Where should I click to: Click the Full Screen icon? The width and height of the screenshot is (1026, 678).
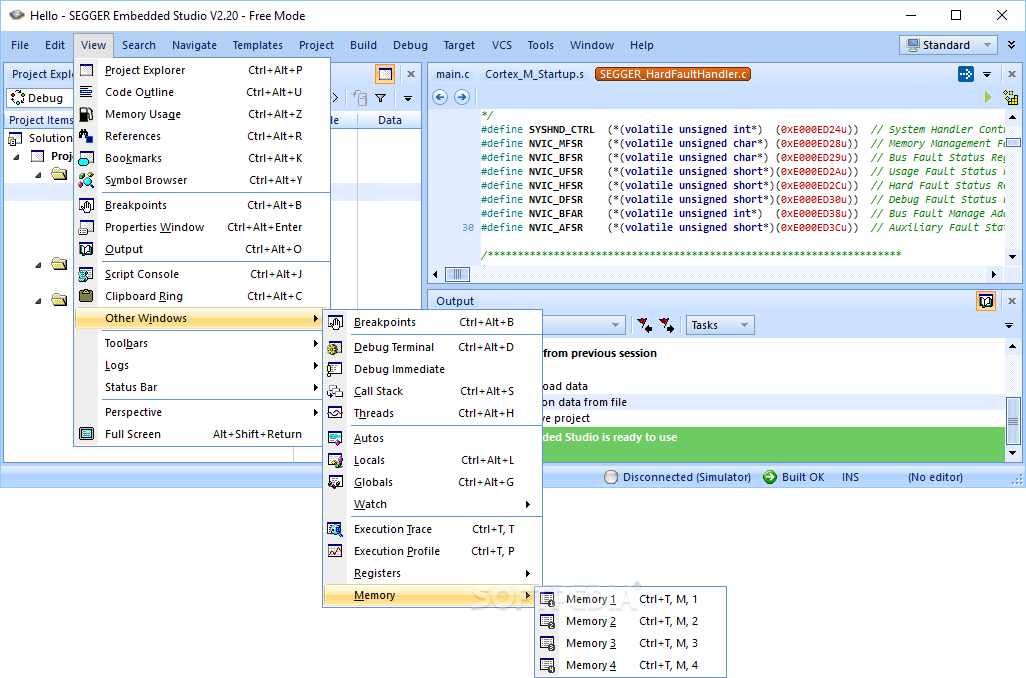(x=86, y=434)
